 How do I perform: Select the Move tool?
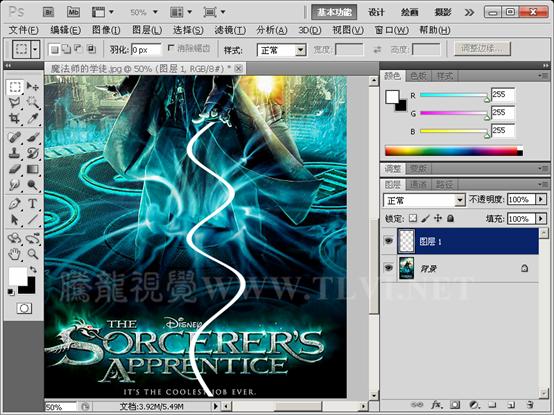(33, 87)
